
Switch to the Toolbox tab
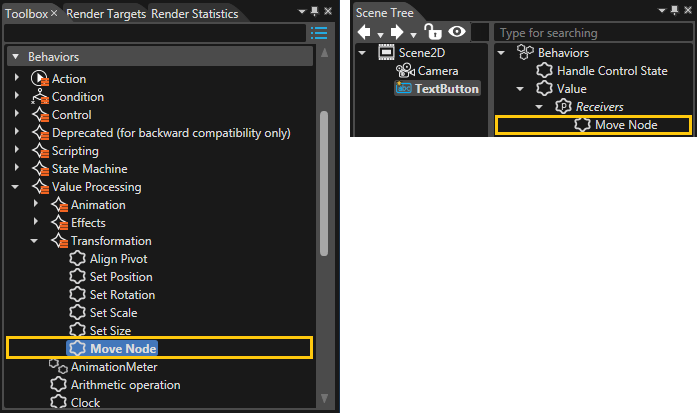pos(26,14)
